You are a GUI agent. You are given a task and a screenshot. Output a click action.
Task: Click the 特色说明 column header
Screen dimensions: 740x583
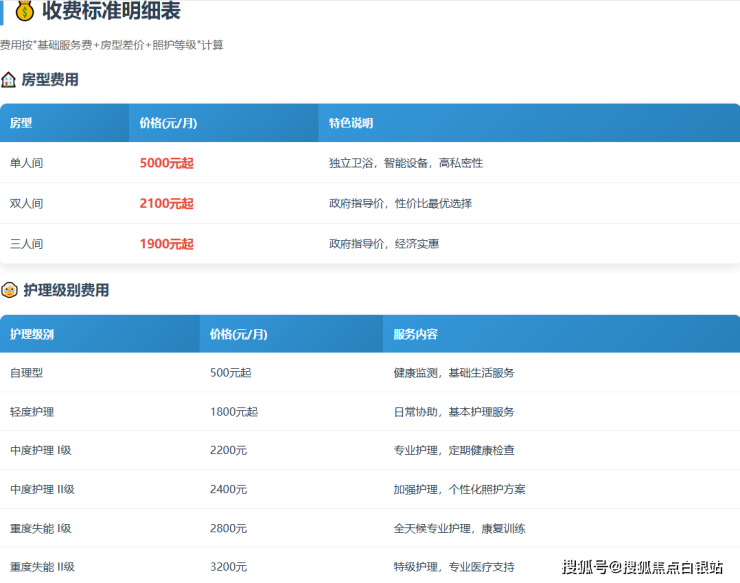[351, 123]
